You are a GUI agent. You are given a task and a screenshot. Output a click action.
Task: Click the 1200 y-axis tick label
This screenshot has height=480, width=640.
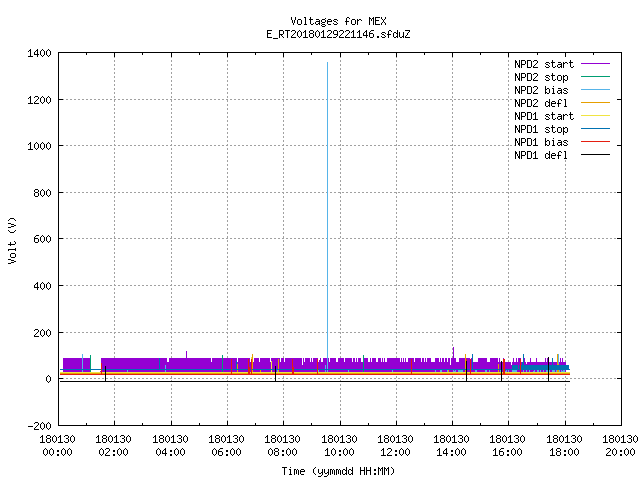(39, 100)
